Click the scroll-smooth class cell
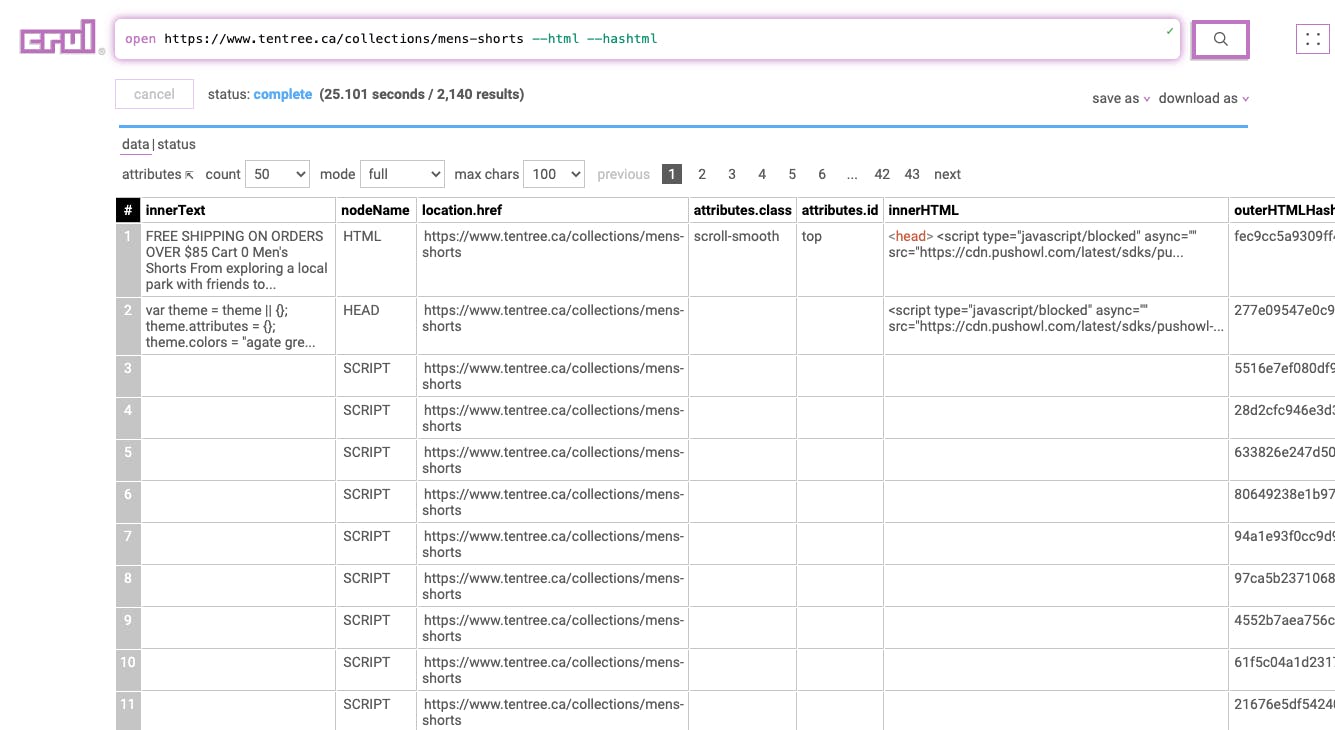1335x730 pixels. click(x=743, y=260)
